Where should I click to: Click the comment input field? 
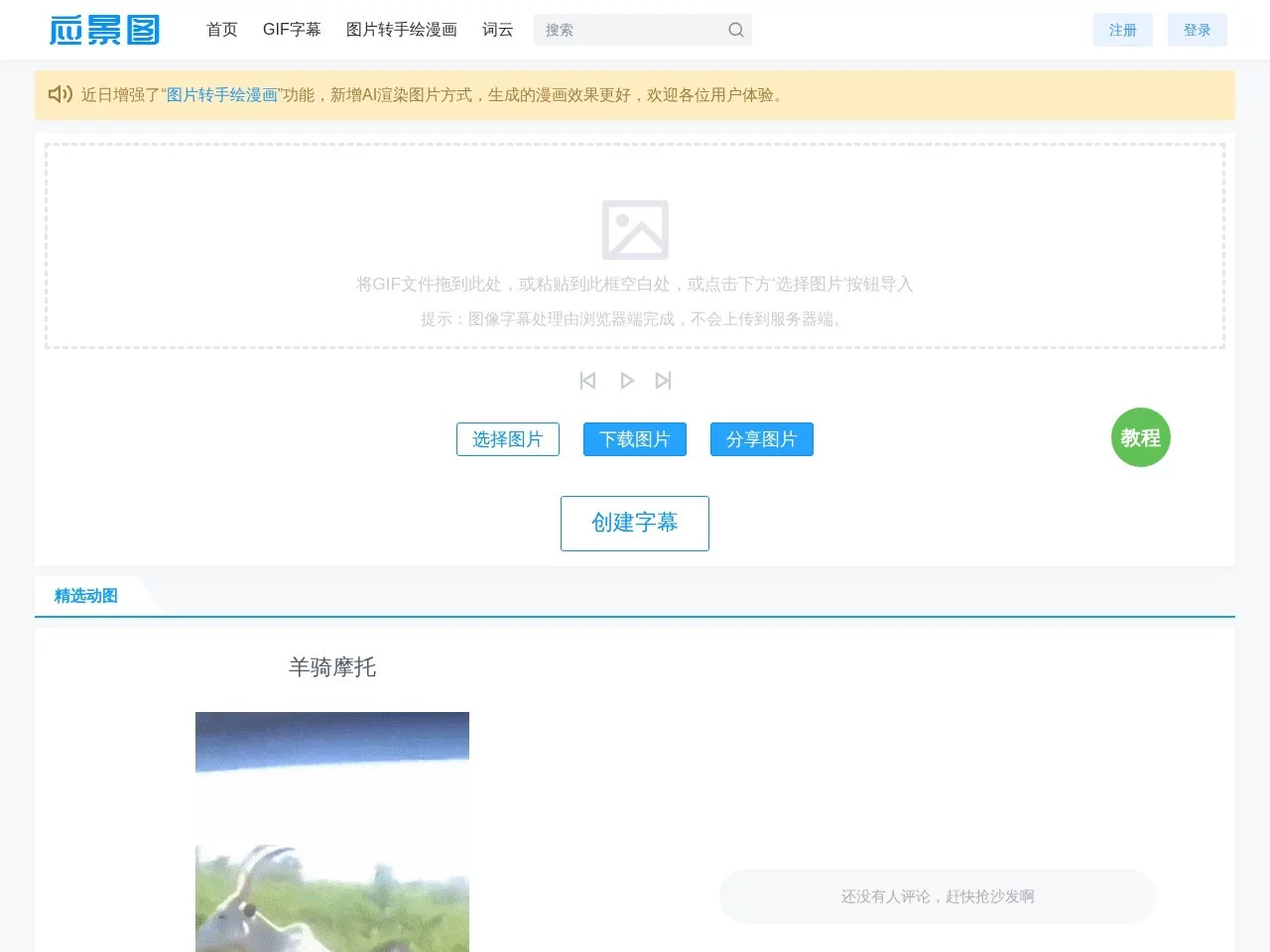(x=937, y=895)
